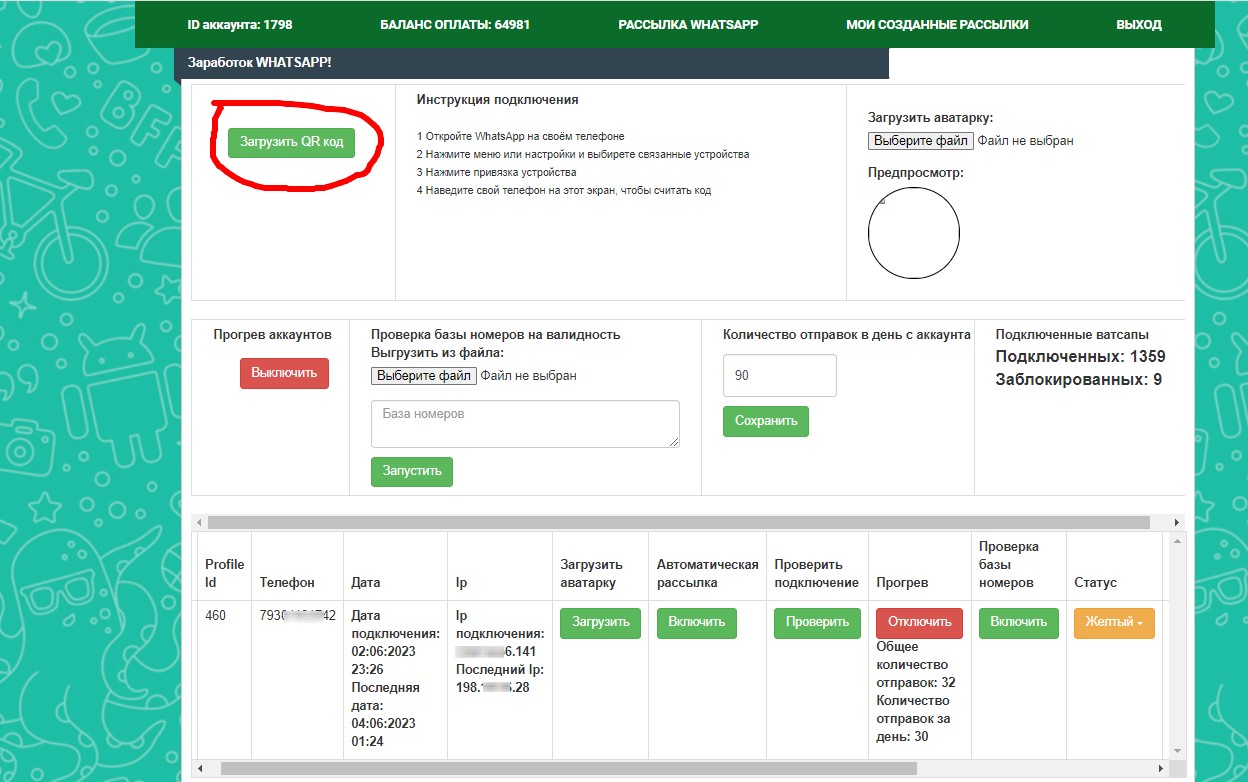The width and height of the screenshot is (1248, 782).
Task: Click the Подключенные ватсапы heading
Action: point(1073,334)
